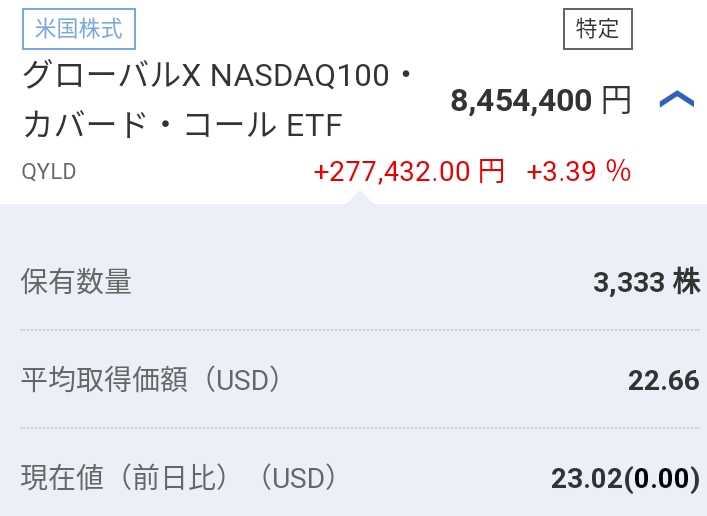Tap the 株 unit next to 3,333

687,281
